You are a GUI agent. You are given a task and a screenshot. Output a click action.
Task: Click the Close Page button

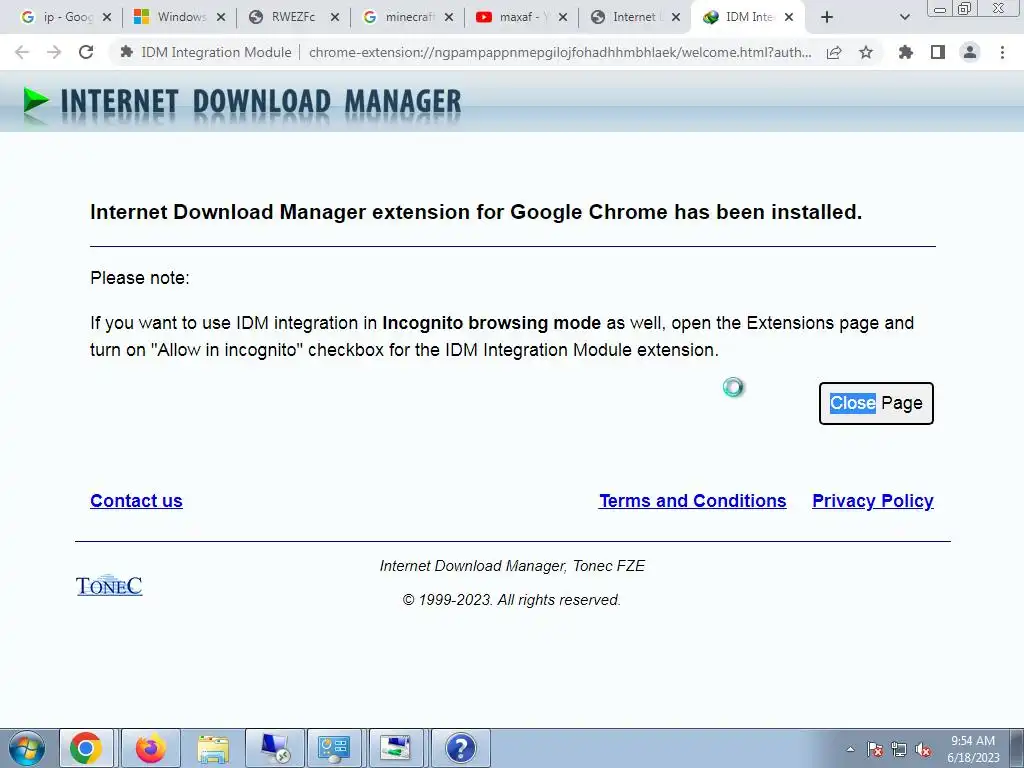[876, 403]
